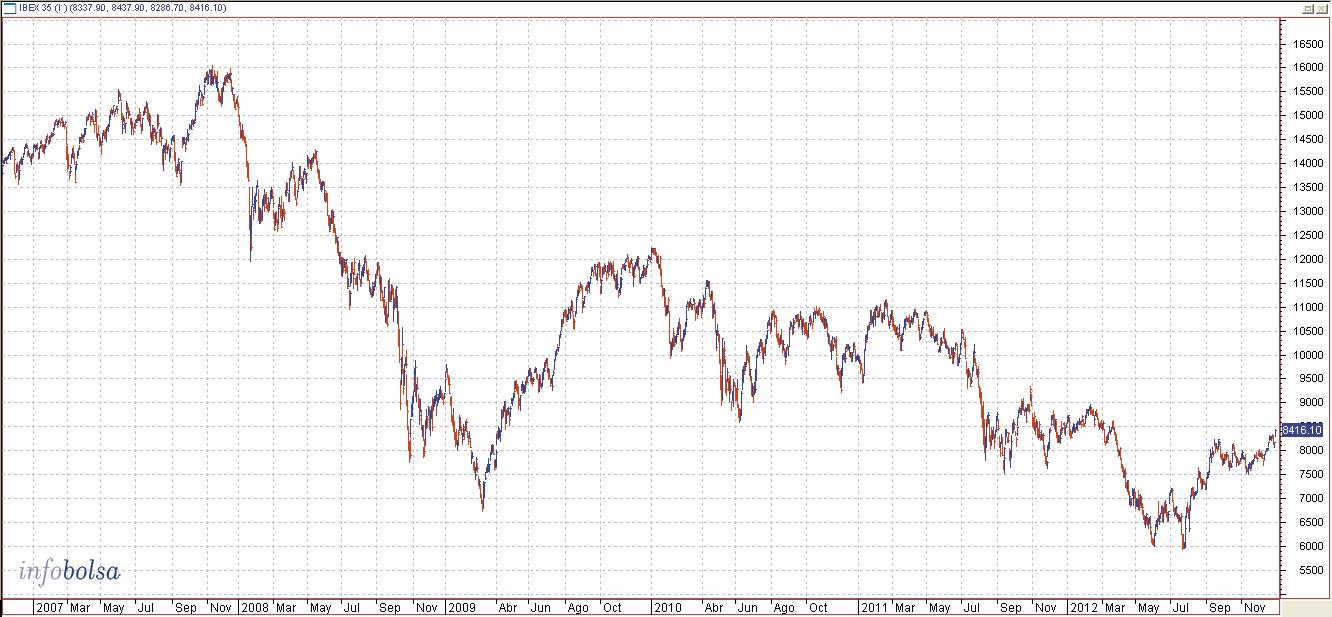Click the 16500 price axis label

(1307, 44)
